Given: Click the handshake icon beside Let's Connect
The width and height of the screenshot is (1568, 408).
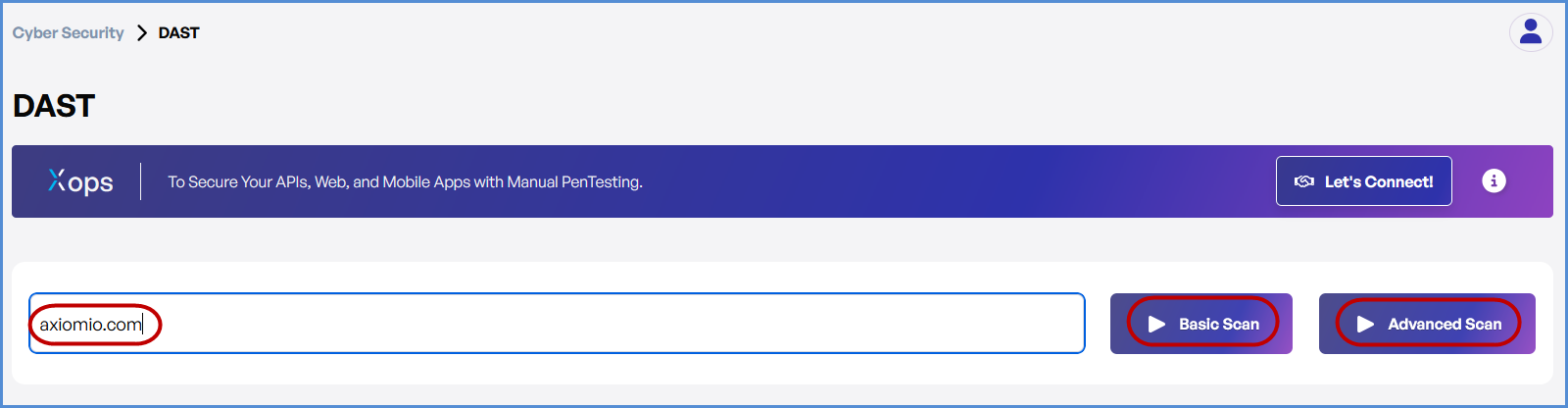Looking at the screenshot, I should (1304, 181).
